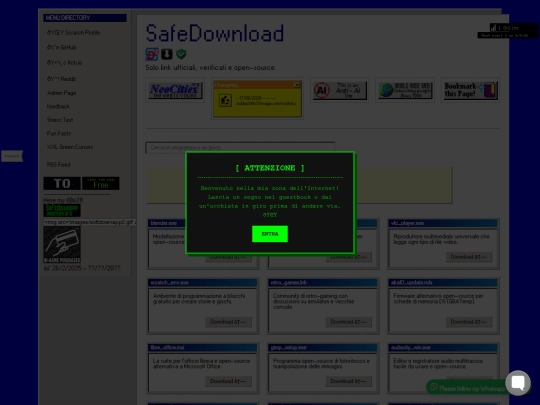
Task: Click the green SoftDownApp 88x31 badge
Action: point(62,210)
